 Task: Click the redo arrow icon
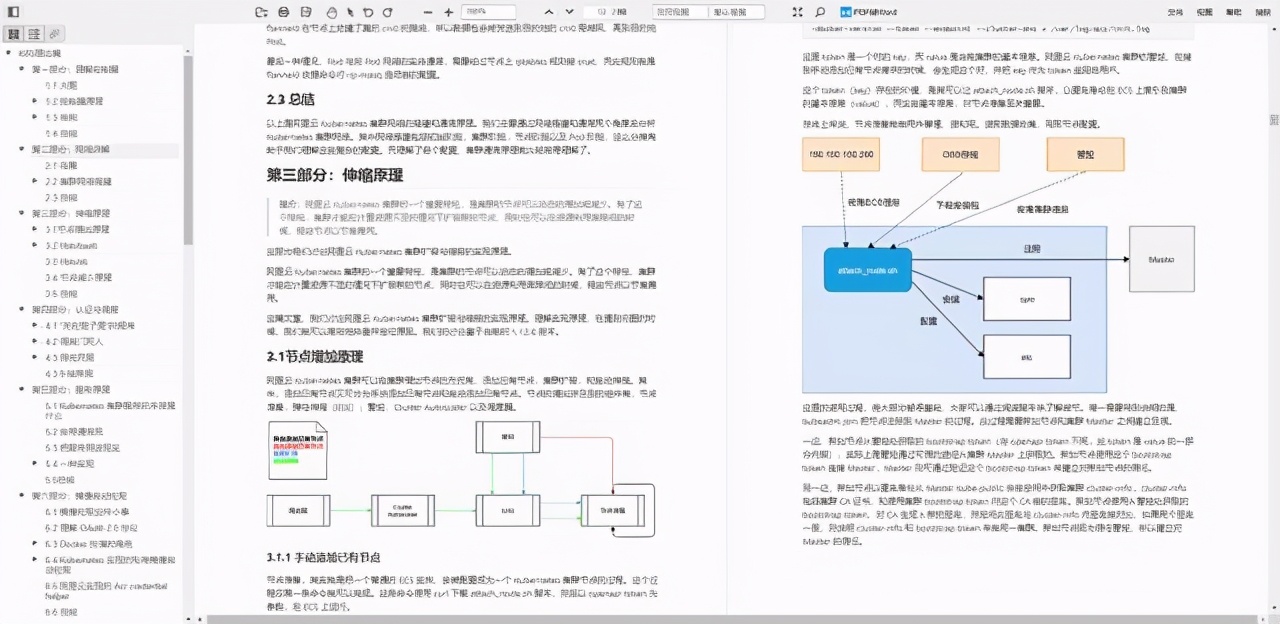coord(389,11)
